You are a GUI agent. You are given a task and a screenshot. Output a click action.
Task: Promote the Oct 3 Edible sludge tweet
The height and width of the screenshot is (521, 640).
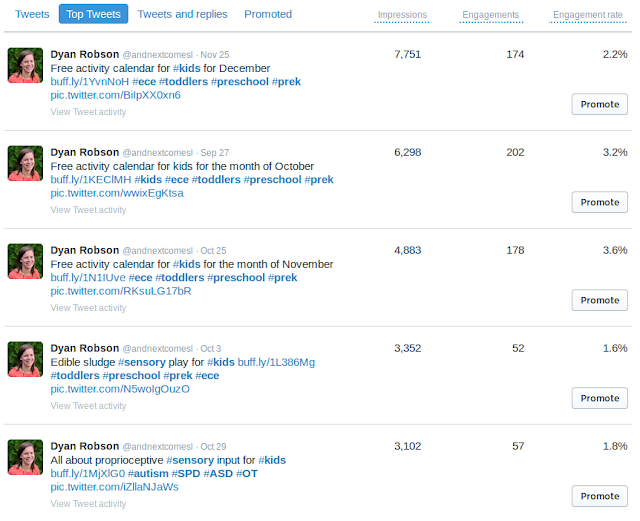click(x=600, y=398)
